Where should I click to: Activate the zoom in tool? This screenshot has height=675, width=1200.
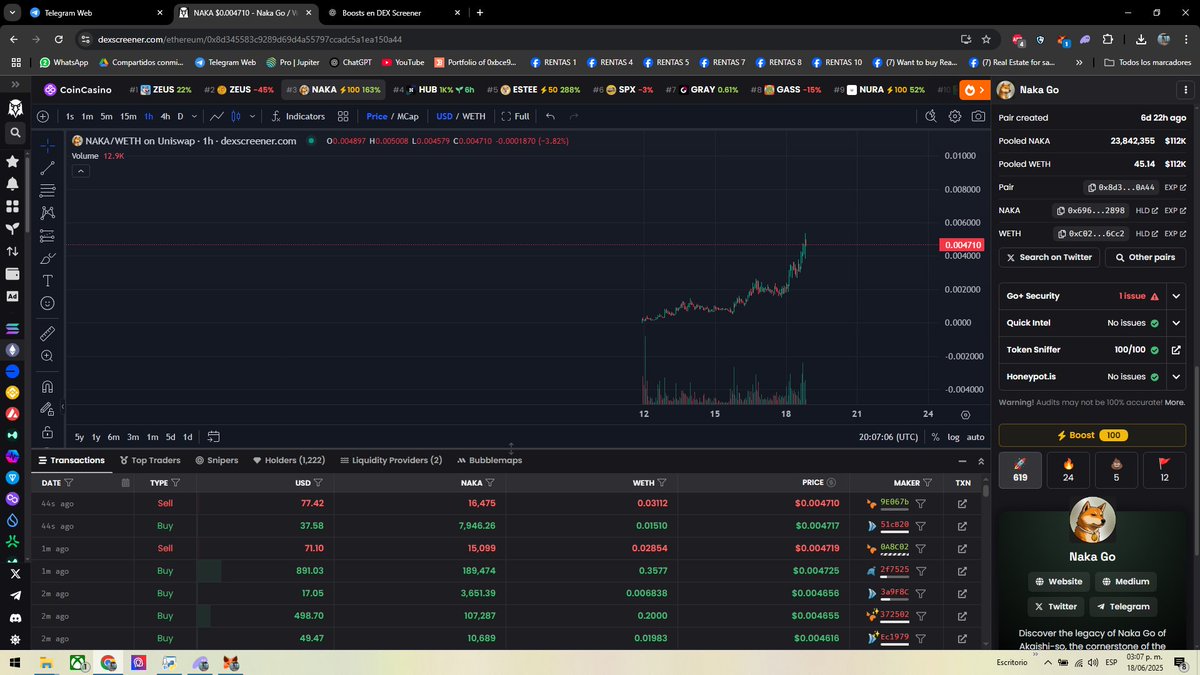[47, 356]
